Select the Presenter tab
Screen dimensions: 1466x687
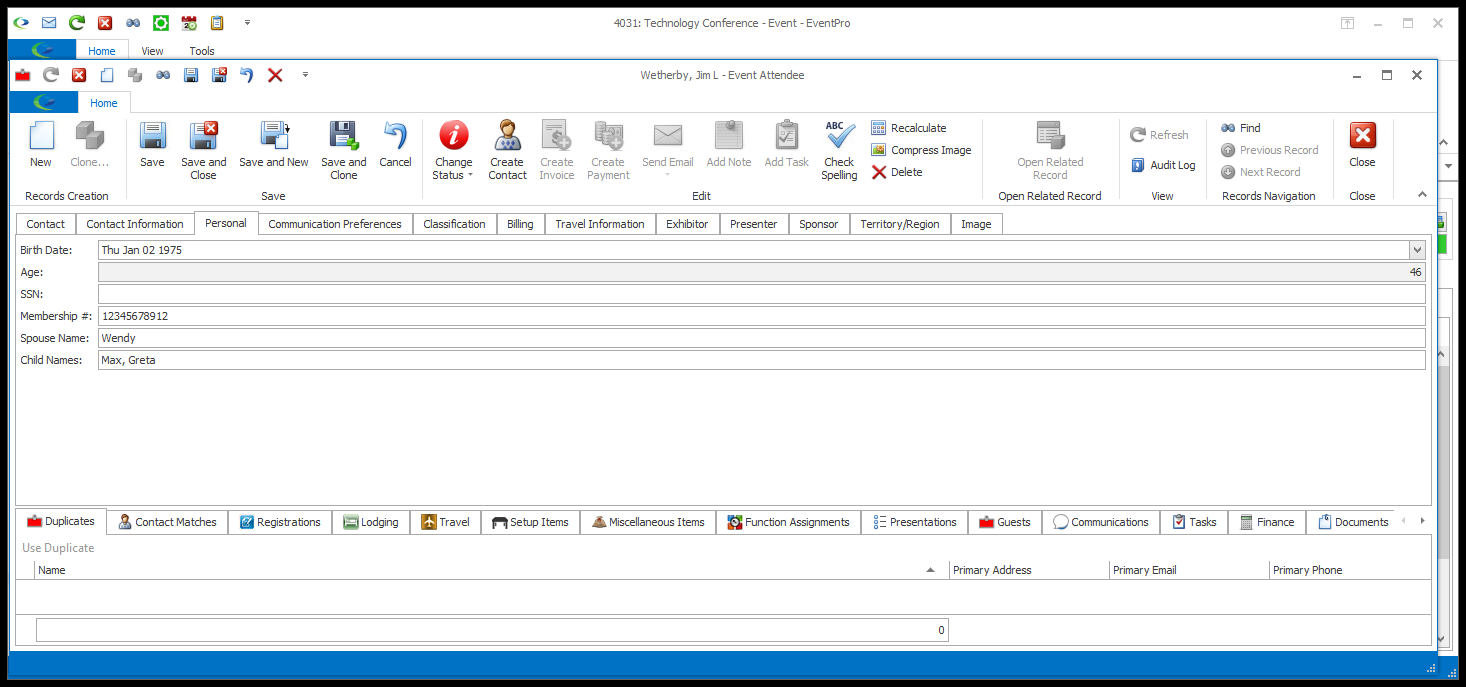(x=754, y=224)
